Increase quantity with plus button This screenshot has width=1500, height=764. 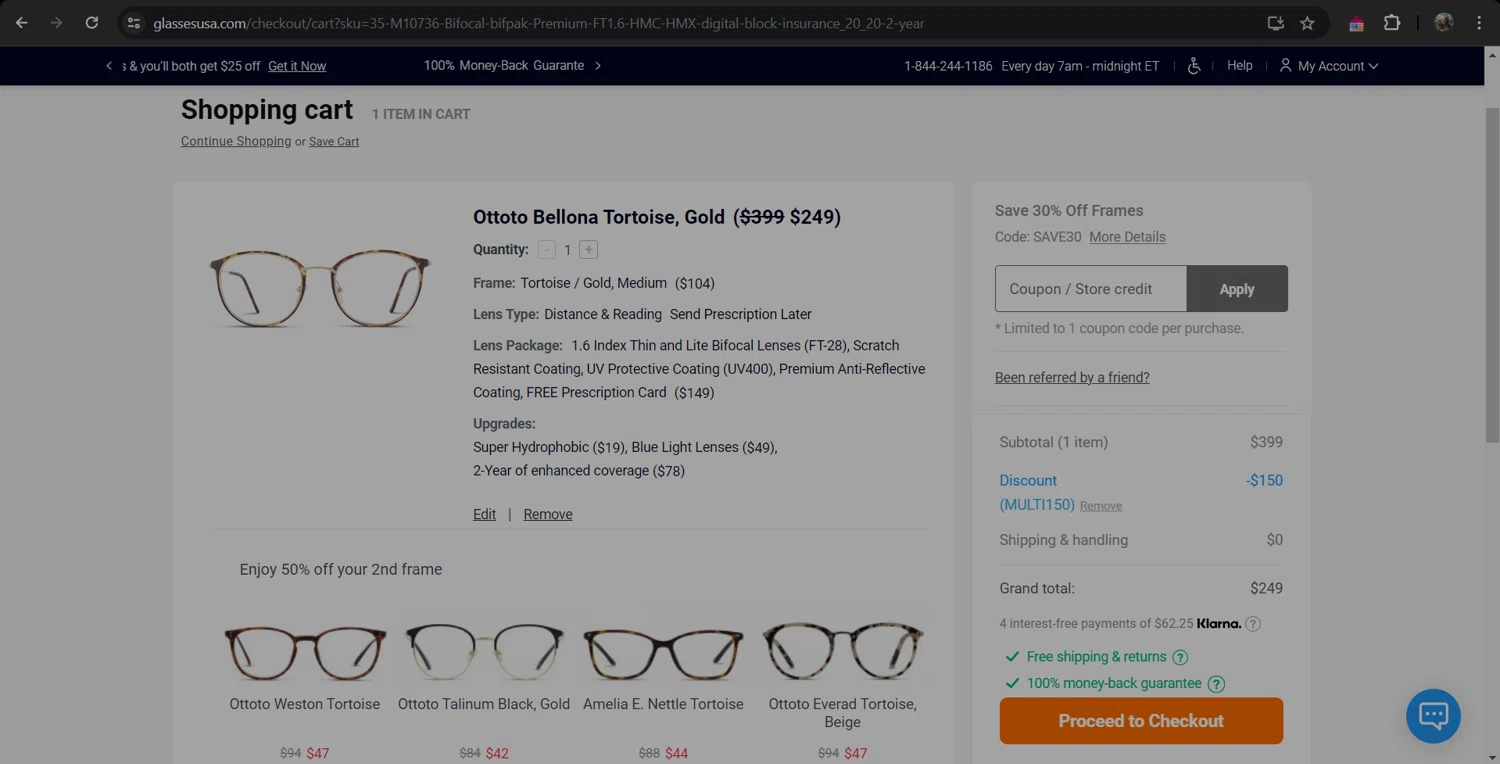coord(588,250)
